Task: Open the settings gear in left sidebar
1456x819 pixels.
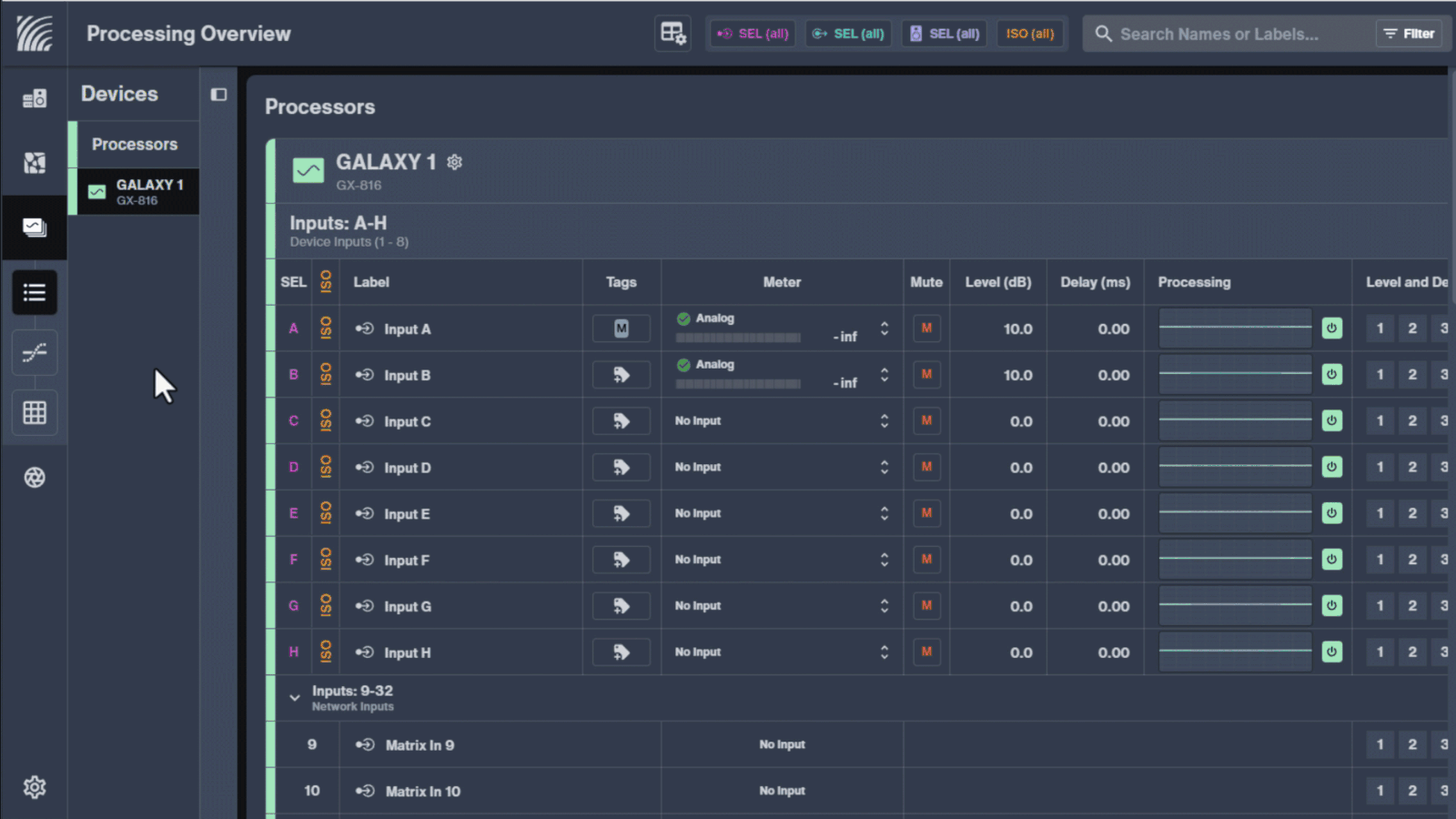Action: pyautogui.click(x=35, y=787)
